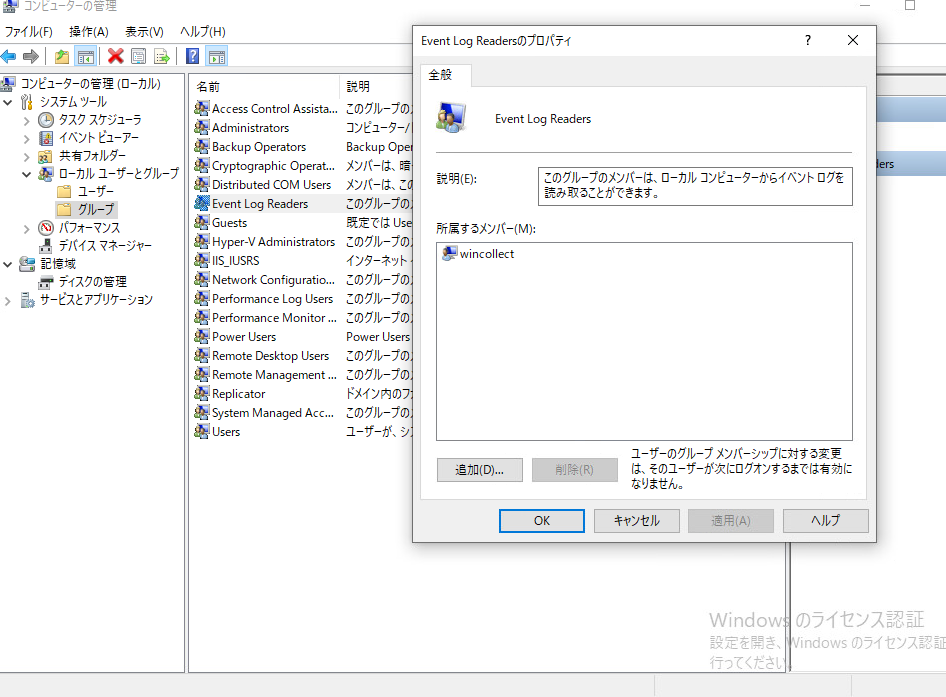
Task: Collapse ローカル ユーザーとグループ node
Action: [26, 174]
